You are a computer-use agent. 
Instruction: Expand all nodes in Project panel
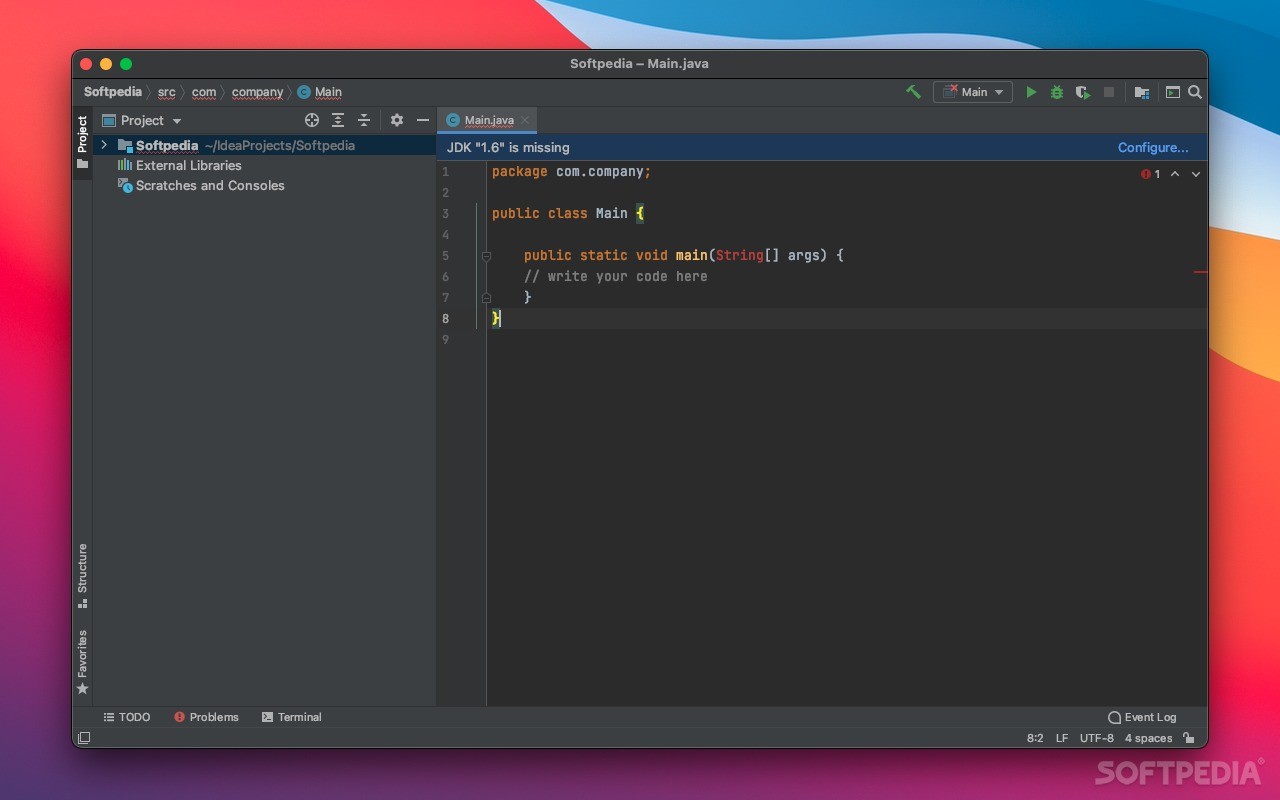(338, 120)
